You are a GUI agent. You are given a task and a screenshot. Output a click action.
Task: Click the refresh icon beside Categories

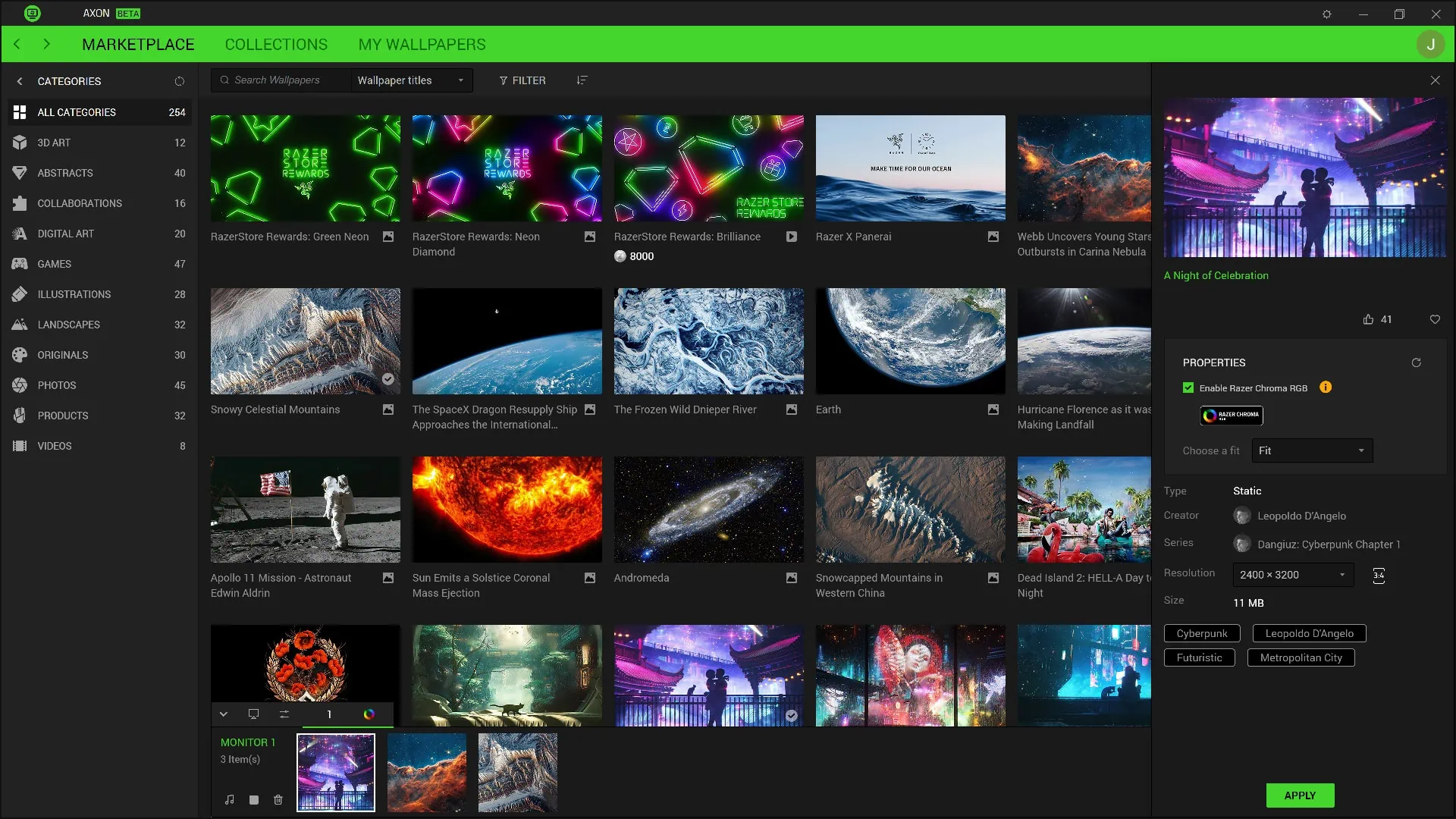click(x=180, y=80)
